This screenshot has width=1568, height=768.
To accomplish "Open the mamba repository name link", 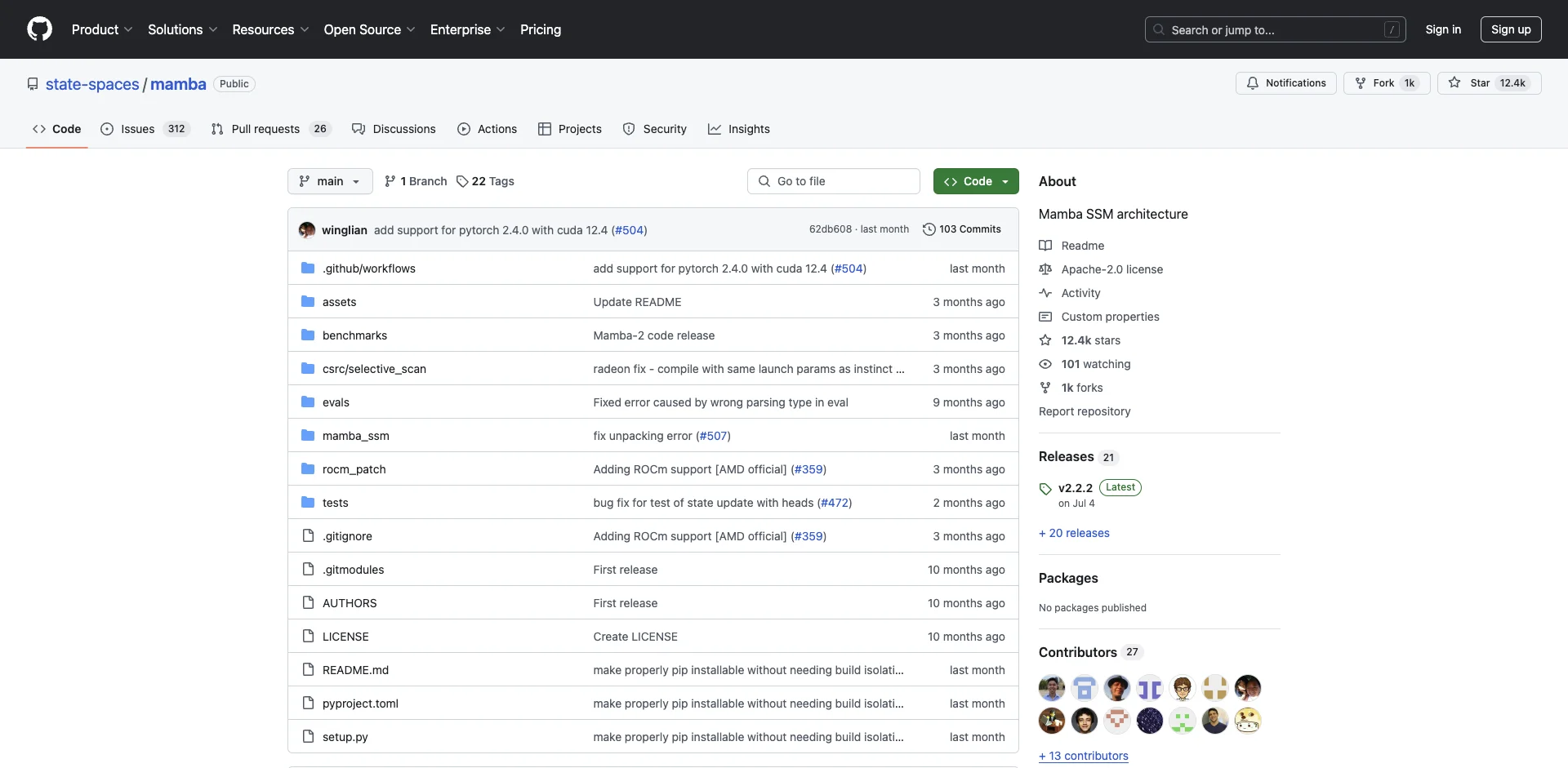I will [x=178, y=84].
